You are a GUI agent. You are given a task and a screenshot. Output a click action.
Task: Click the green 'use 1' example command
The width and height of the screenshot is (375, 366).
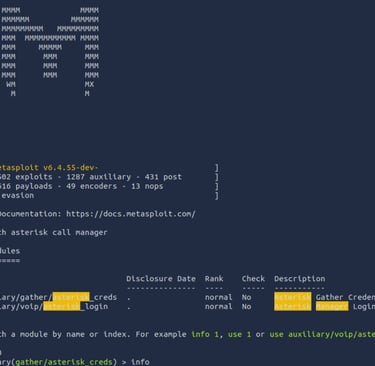[239, 334]
